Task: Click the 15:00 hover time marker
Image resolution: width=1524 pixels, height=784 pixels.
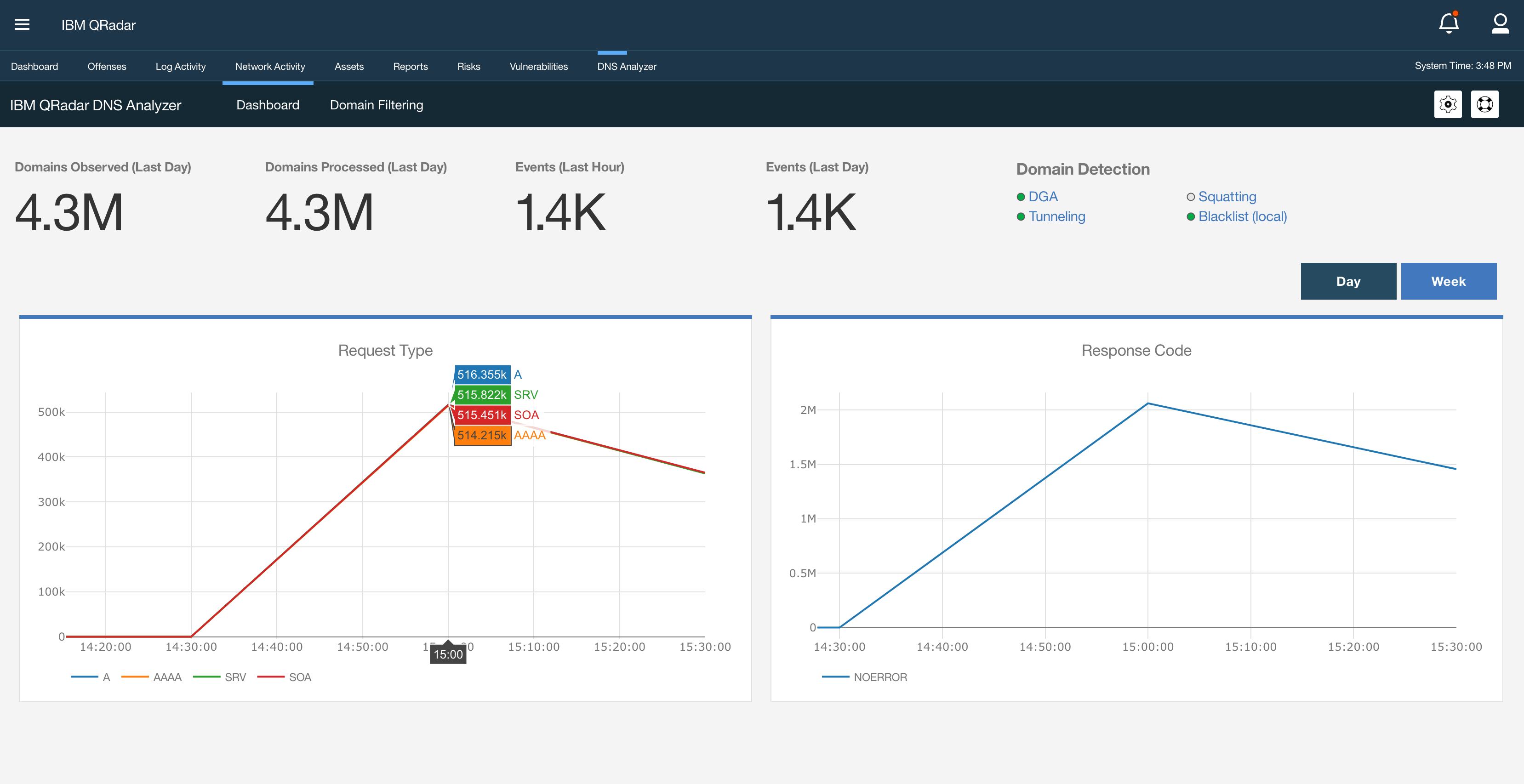Action: click(448, 654)
